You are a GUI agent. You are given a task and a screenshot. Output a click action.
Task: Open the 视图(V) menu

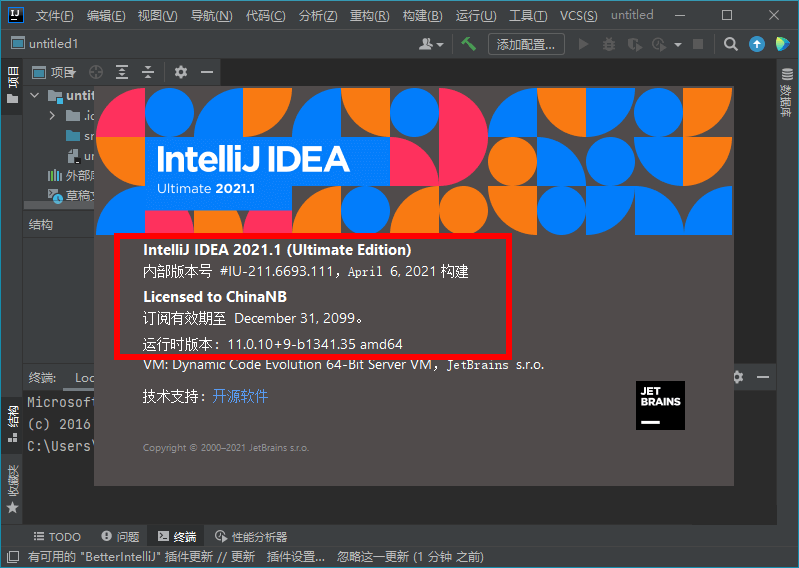(x=157, y=16)
